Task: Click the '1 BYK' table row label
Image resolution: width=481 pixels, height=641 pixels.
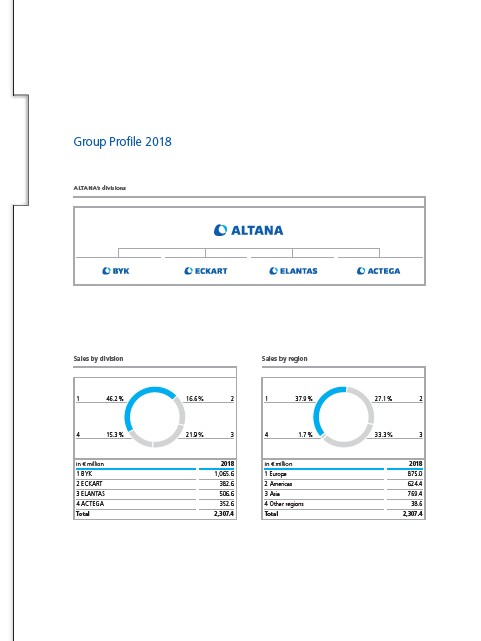Action: [x=84, y=474]
